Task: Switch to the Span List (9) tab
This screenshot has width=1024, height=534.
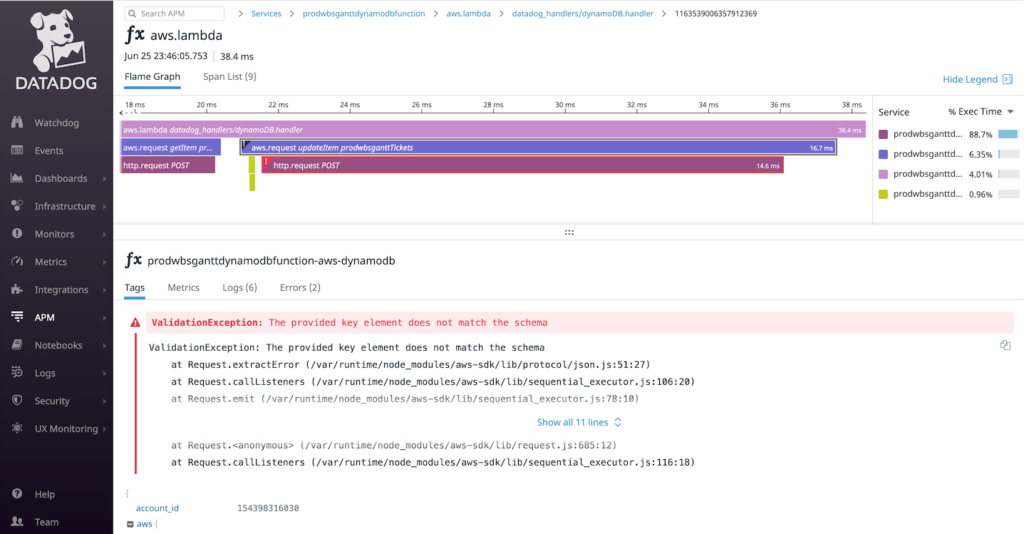Action: coord(229,76)
